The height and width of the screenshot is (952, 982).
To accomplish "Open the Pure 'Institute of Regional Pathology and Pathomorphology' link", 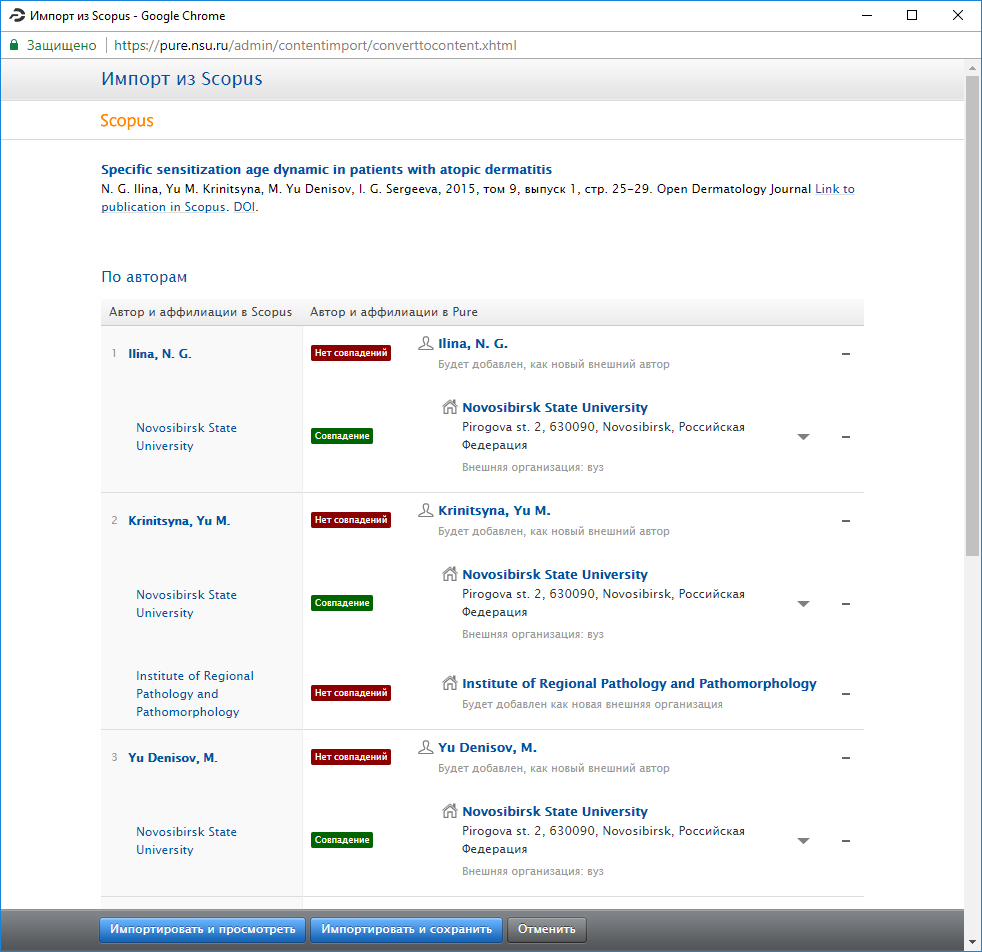I will click(639, 683).
